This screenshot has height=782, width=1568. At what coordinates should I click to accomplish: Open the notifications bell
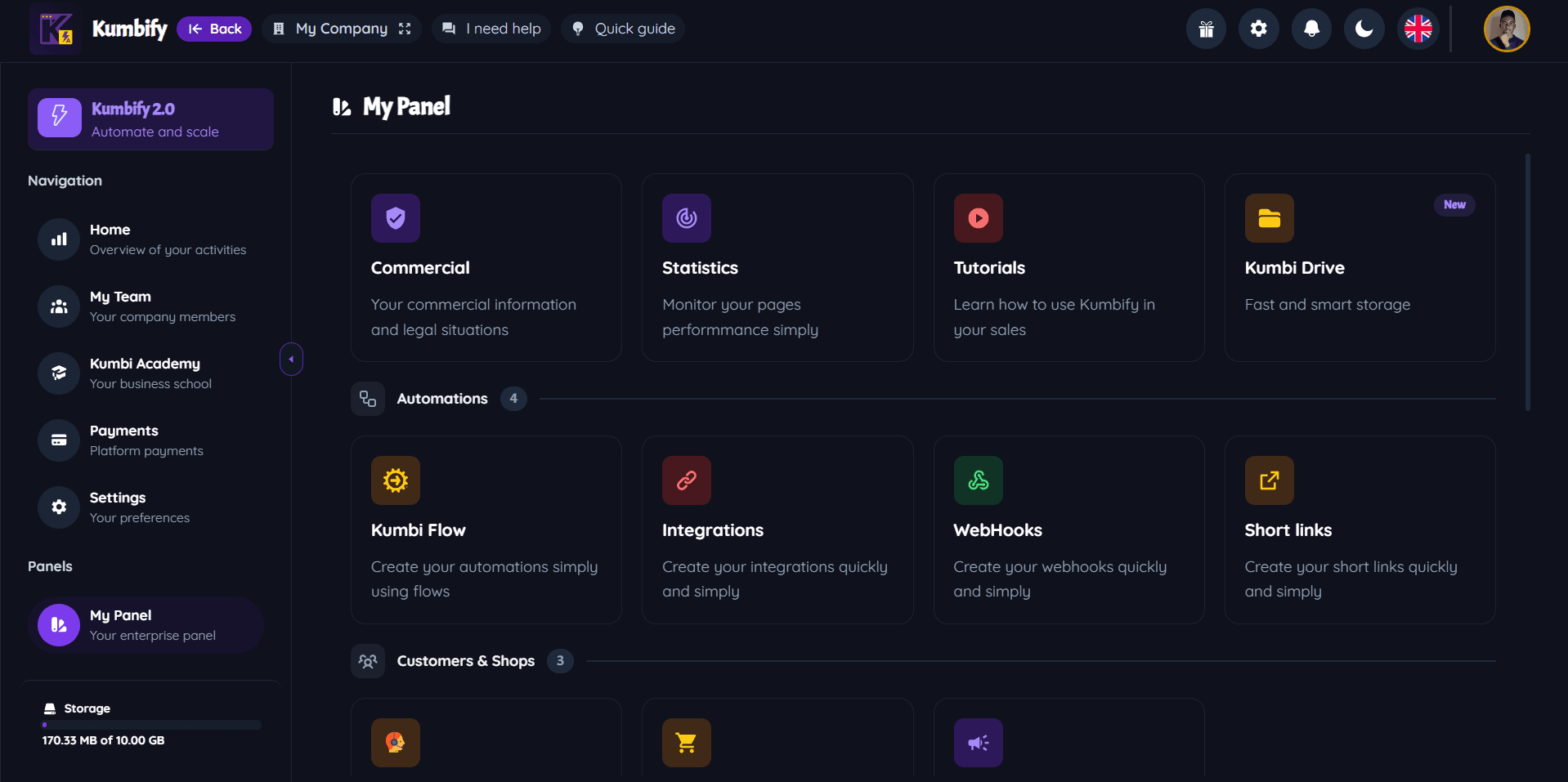1311,29
